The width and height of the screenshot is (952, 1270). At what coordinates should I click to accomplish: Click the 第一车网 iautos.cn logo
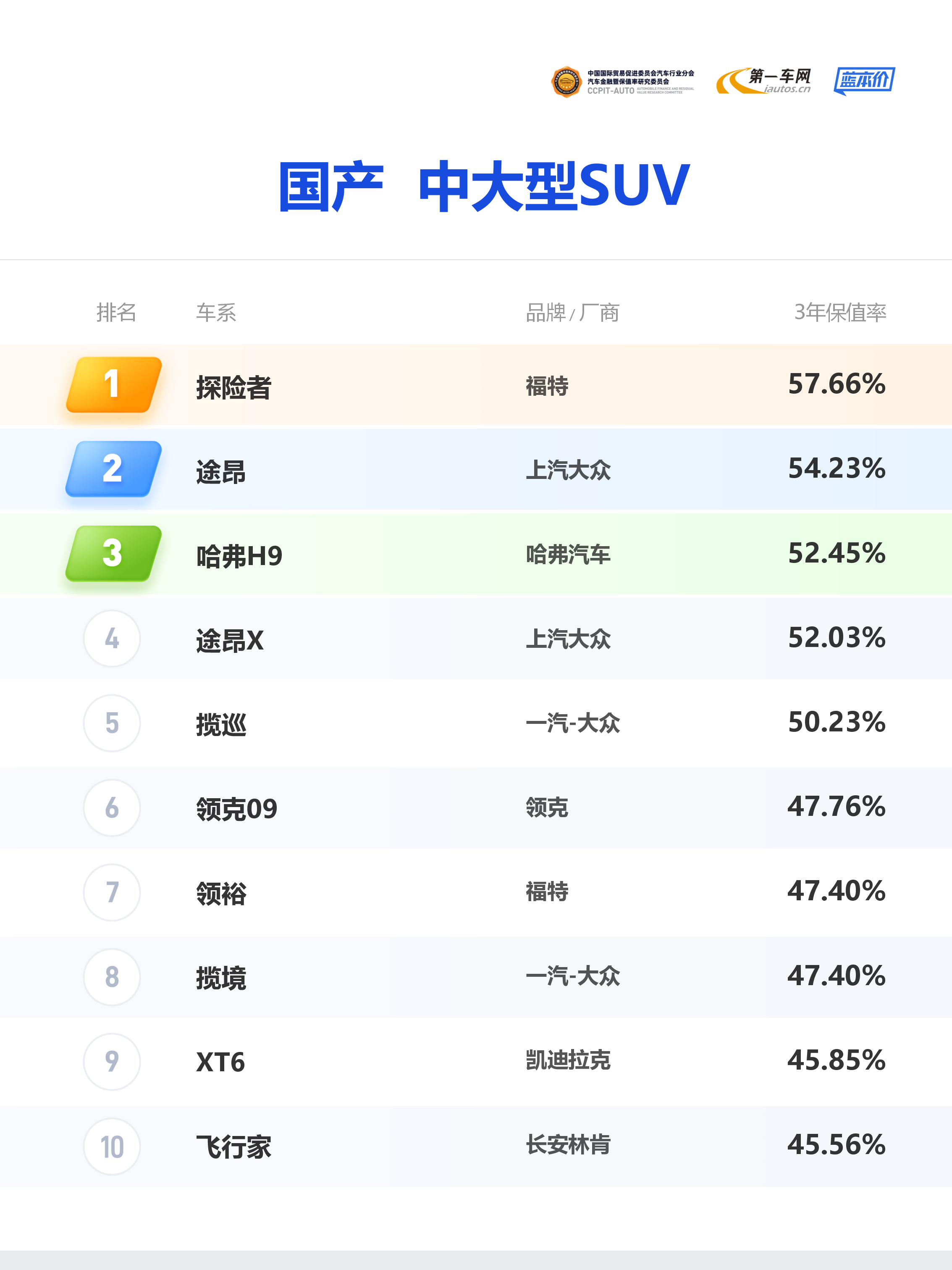[764, 81]
